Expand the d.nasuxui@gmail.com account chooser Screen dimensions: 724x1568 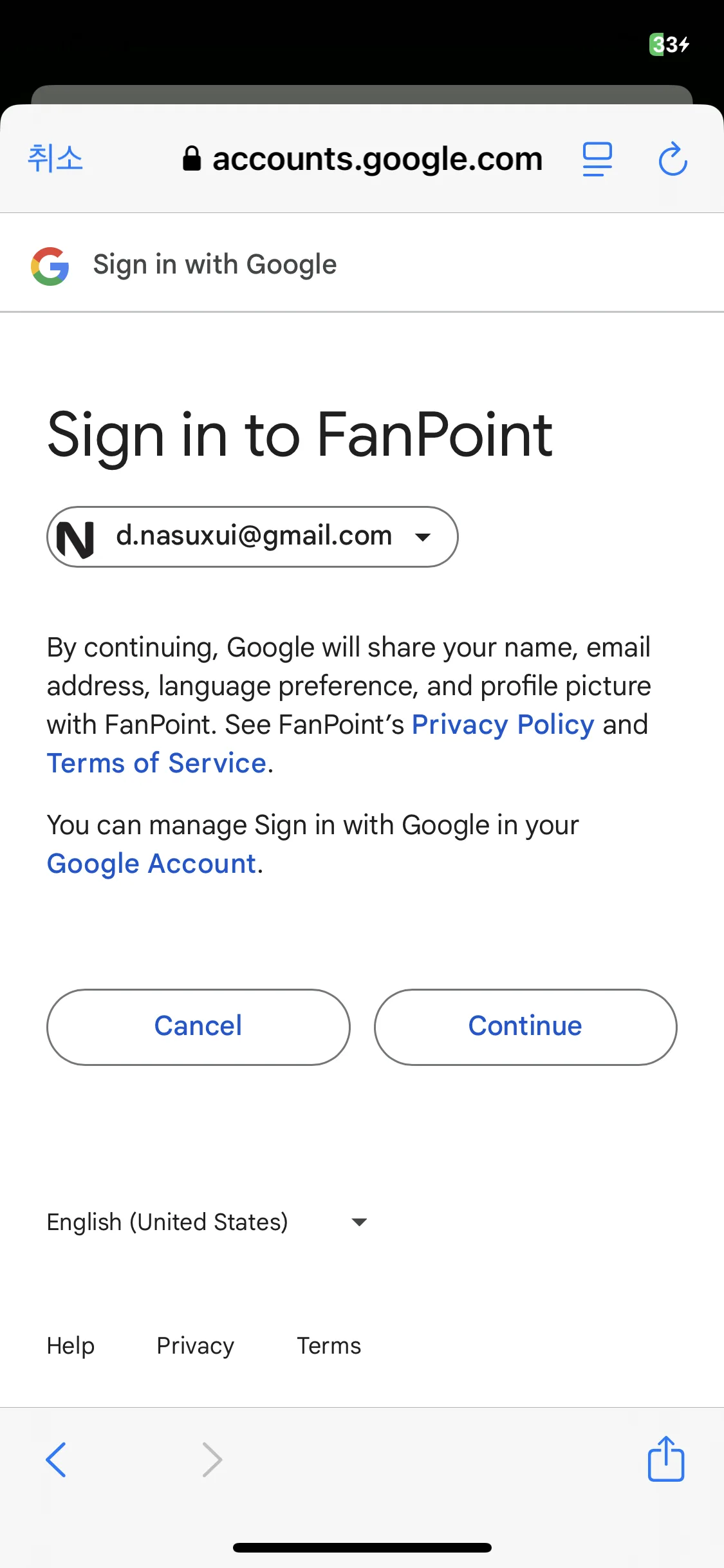pos(252,537)
